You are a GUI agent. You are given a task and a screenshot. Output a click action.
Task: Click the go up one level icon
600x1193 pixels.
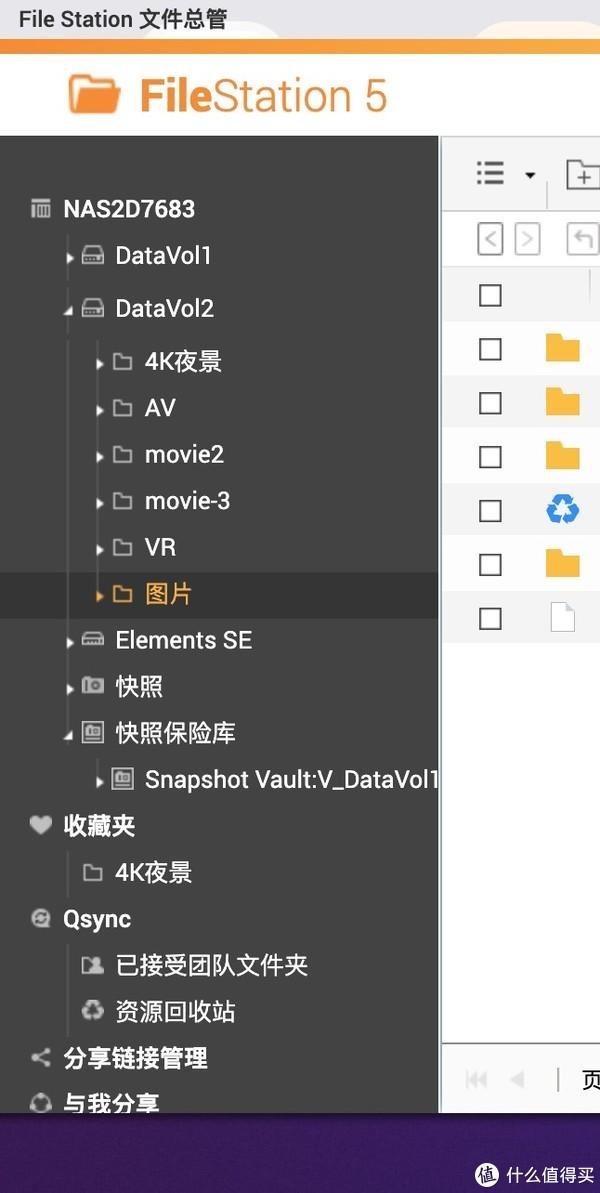pyautogui.click(x=583, y=240)
